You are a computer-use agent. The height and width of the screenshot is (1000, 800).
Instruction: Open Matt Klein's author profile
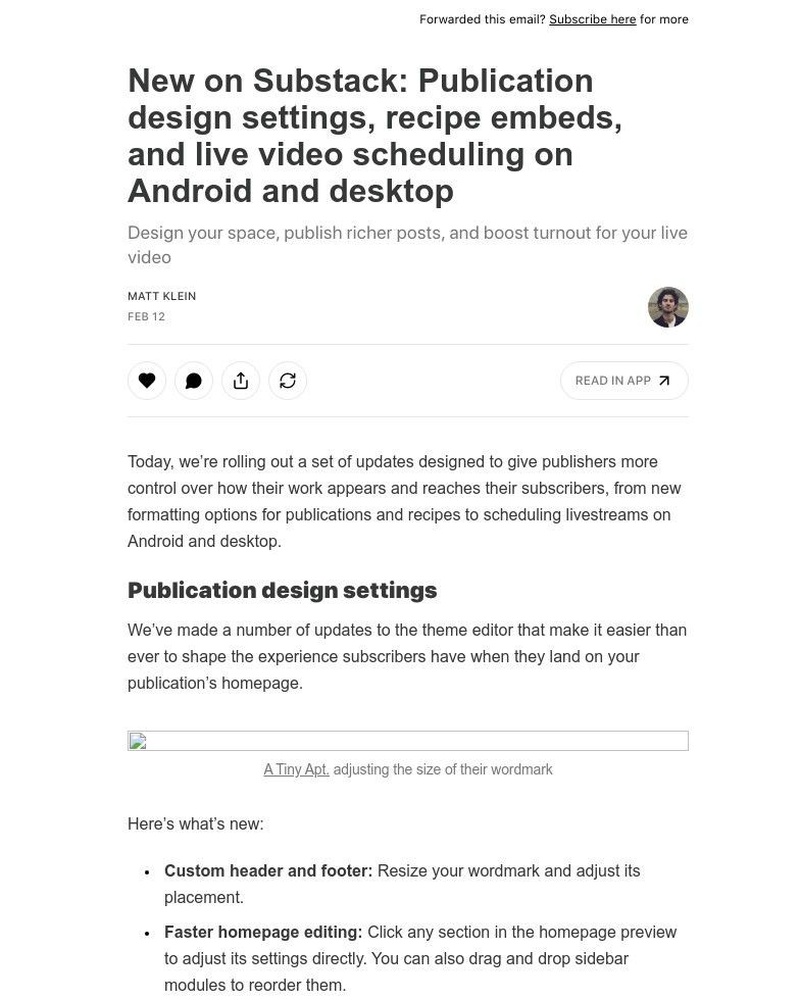tap(161, 295)
